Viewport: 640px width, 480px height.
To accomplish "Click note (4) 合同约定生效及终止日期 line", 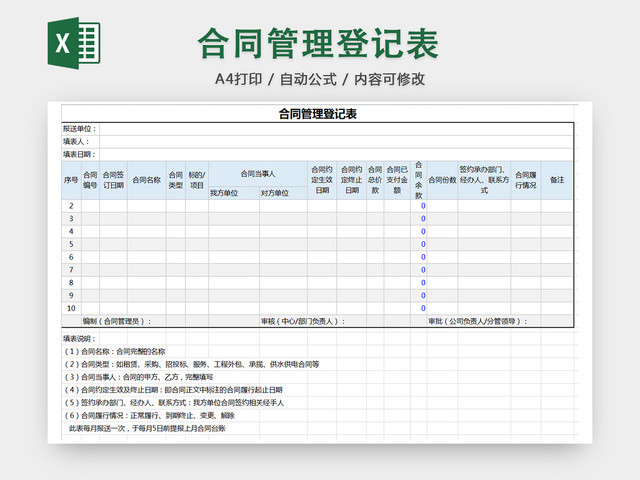I will [x=173, y=390].
